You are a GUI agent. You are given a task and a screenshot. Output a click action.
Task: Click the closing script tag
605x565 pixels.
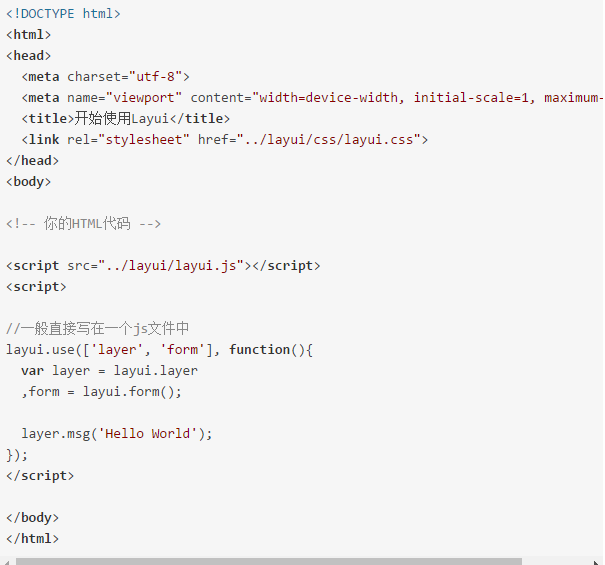pyautogui.click(x=40, y=476)
